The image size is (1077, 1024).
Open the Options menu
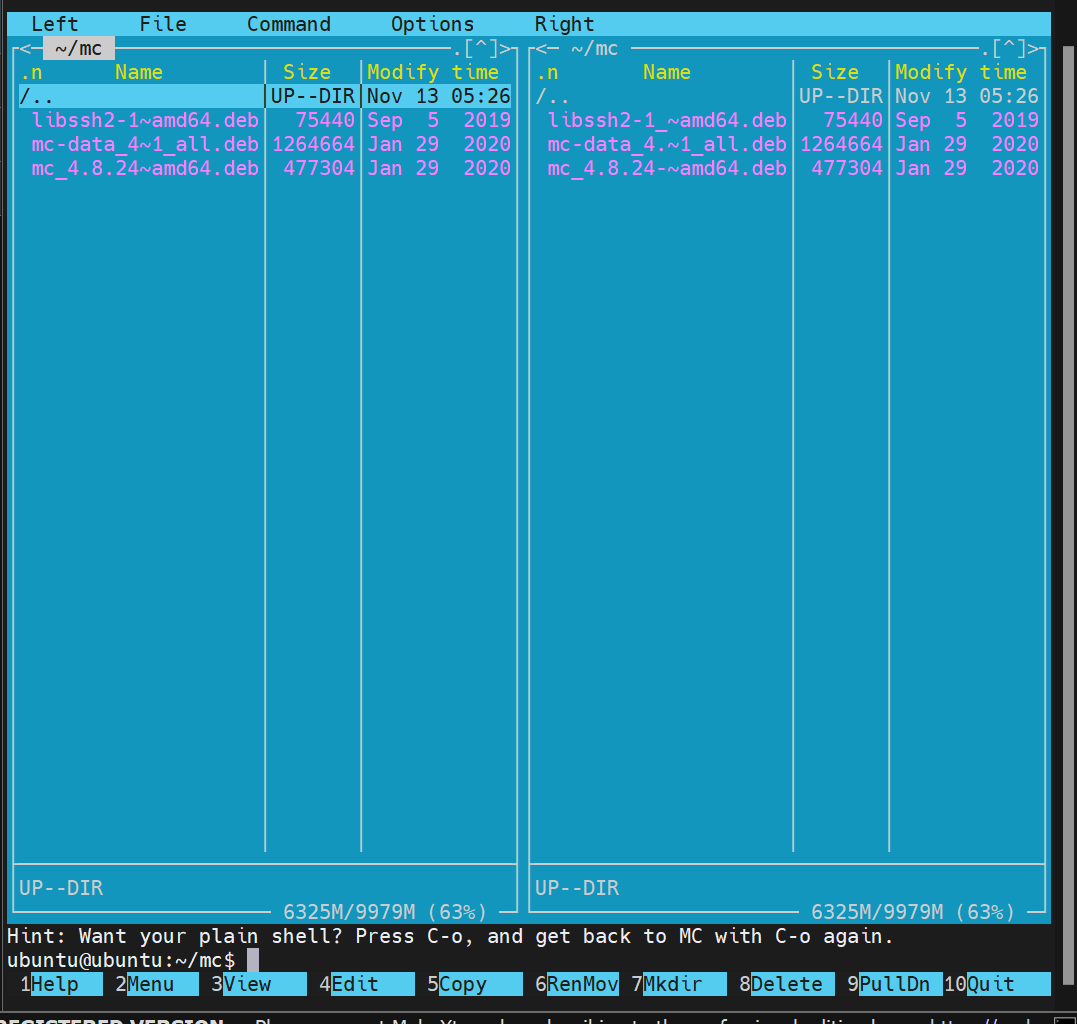(432, 24)
